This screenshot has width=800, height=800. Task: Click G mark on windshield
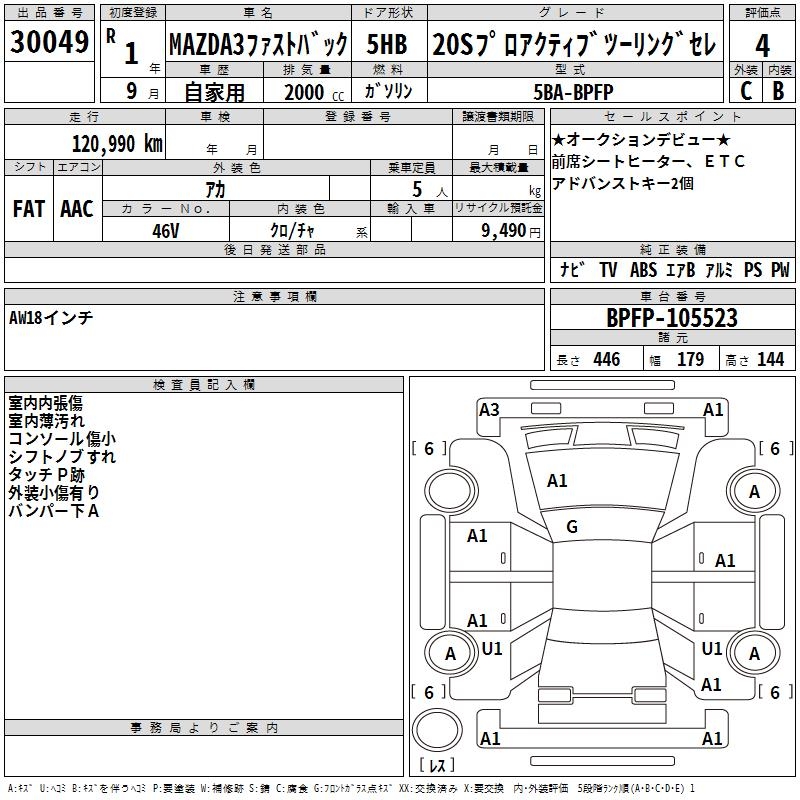(x=572, y=527)
